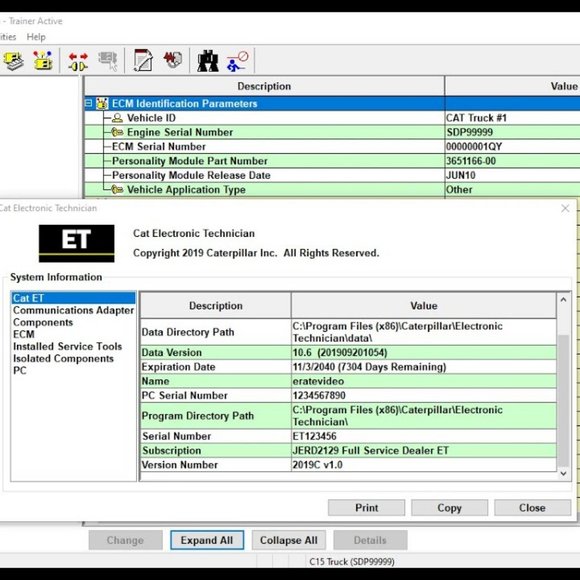580x580 pixels.
Task: Click the binoculars search icon
Action: [208, 60]
